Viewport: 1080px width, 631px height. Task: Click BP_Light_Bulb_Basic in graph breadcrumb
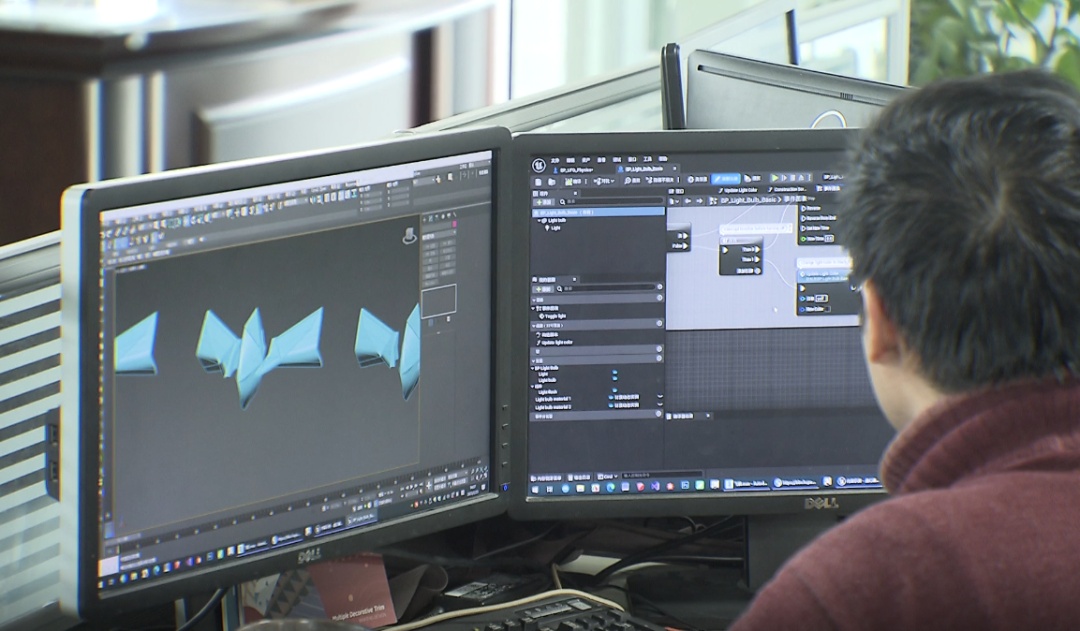(747, 200)
